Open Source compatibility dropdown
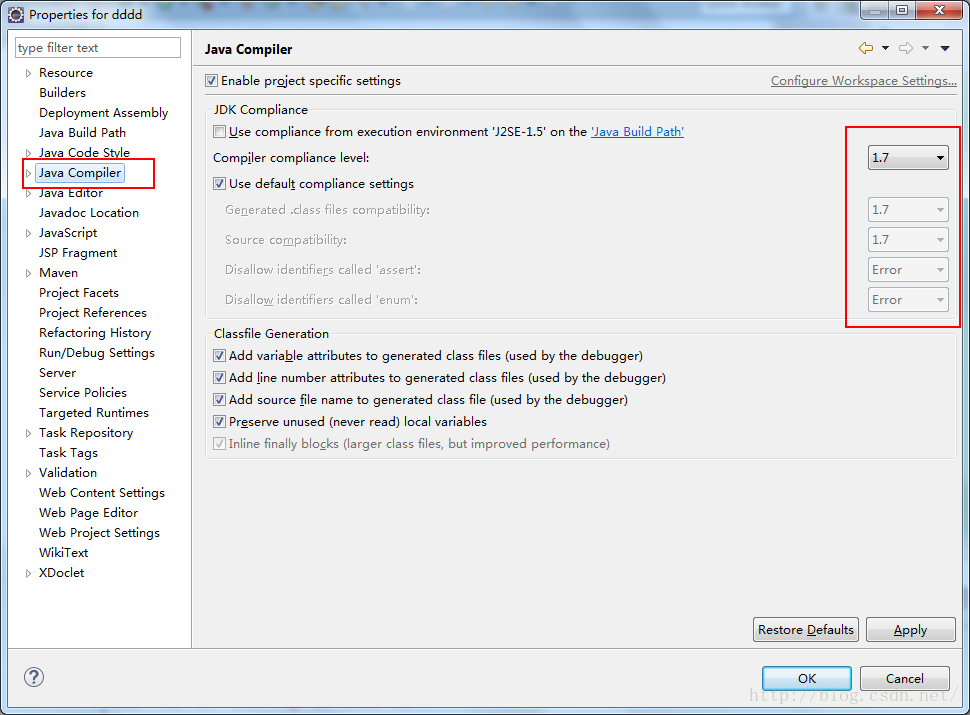Viewport: 970px width, 715px height. click(908, 239)
